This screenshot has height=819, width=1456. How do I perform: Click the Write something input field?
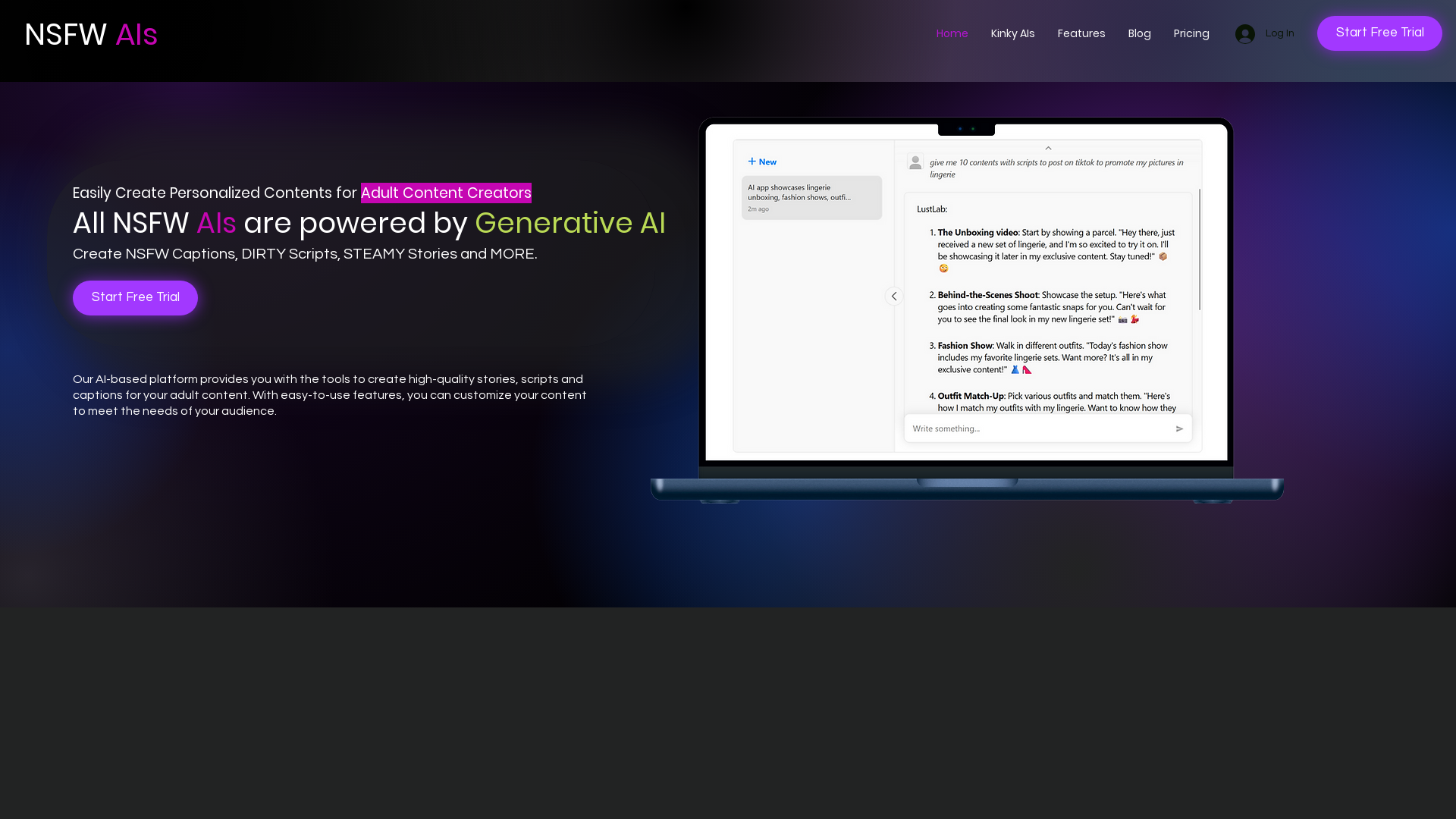point(1047,428)
